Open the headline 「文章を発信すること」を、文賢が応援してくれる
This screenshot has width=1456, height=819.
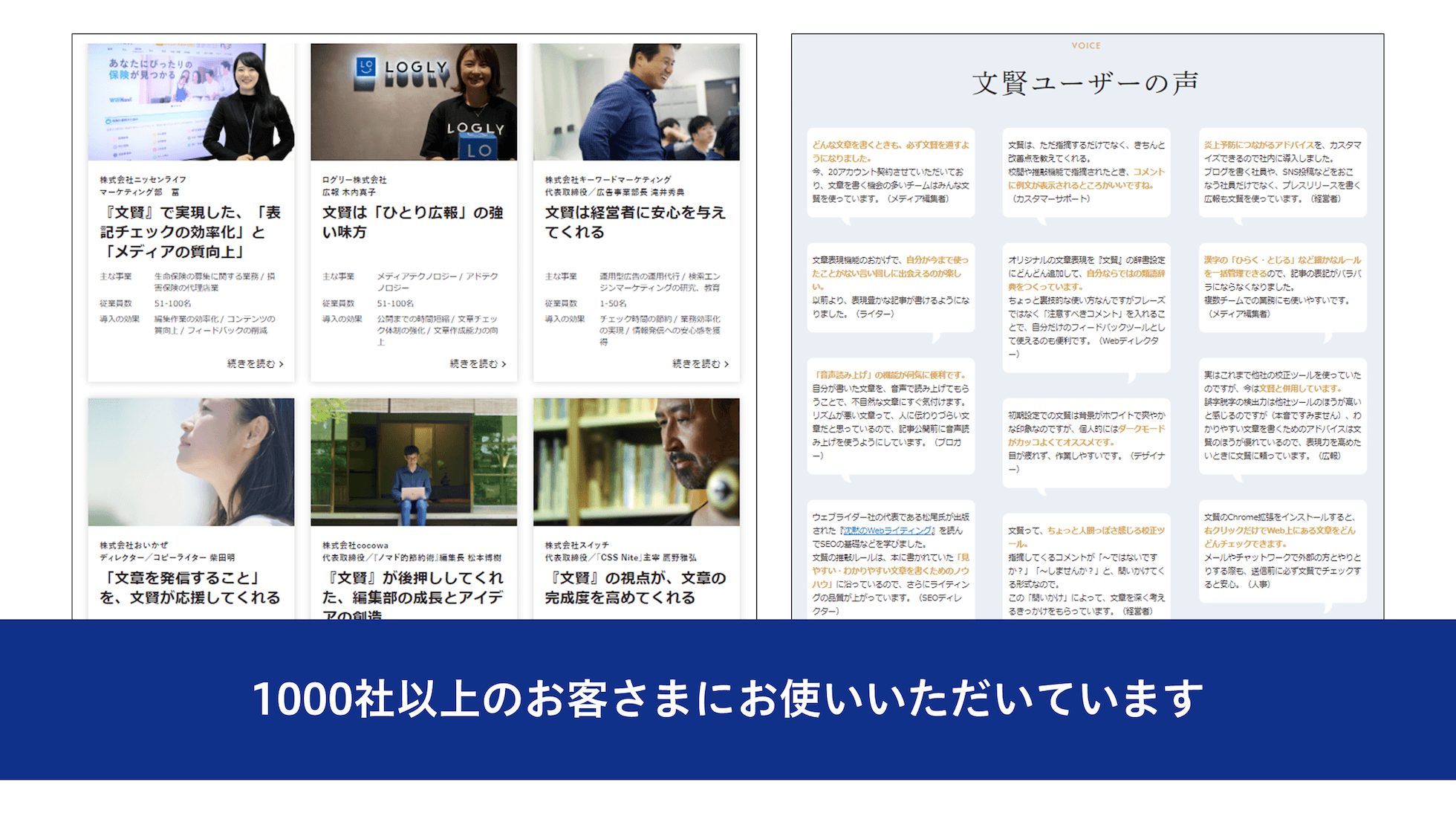[190, 588]
